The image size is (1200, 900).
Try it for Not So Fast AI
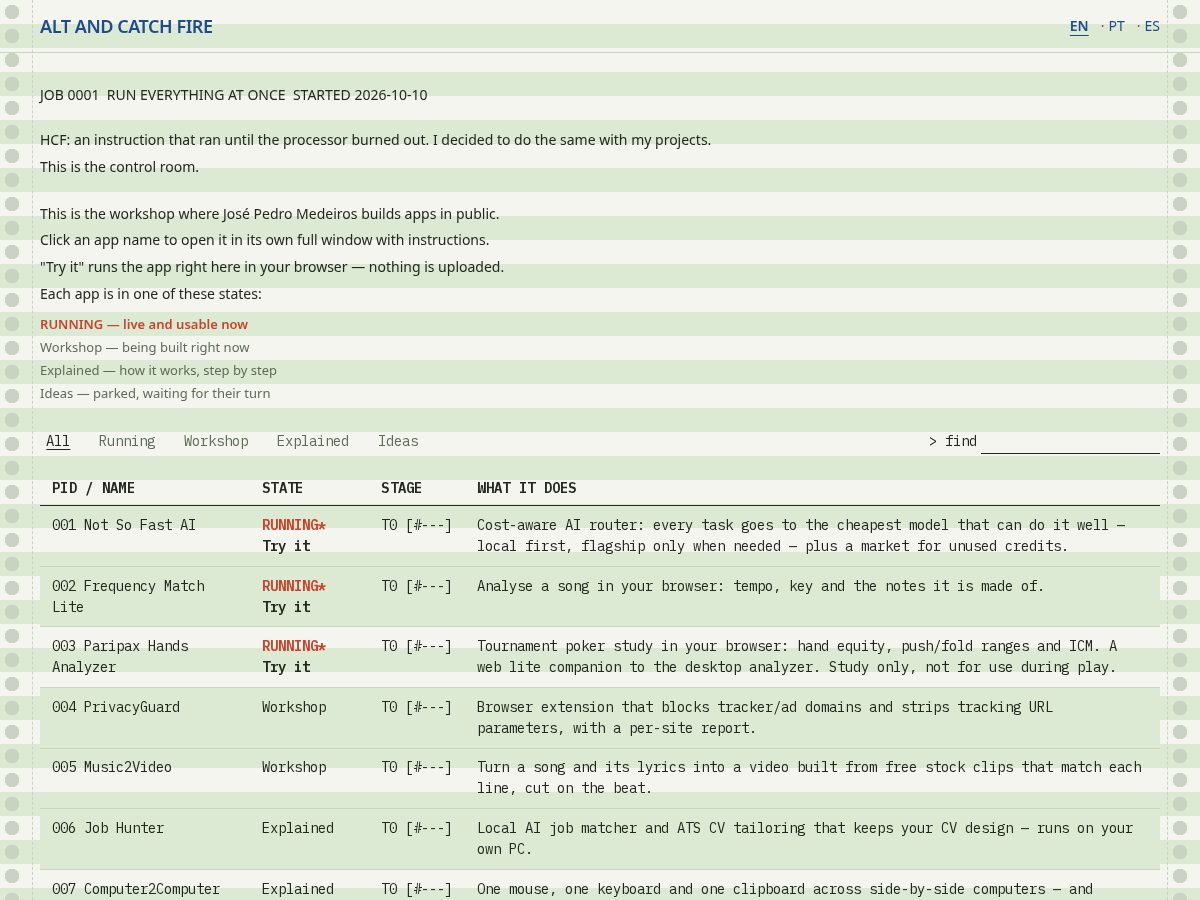point(286,546)
